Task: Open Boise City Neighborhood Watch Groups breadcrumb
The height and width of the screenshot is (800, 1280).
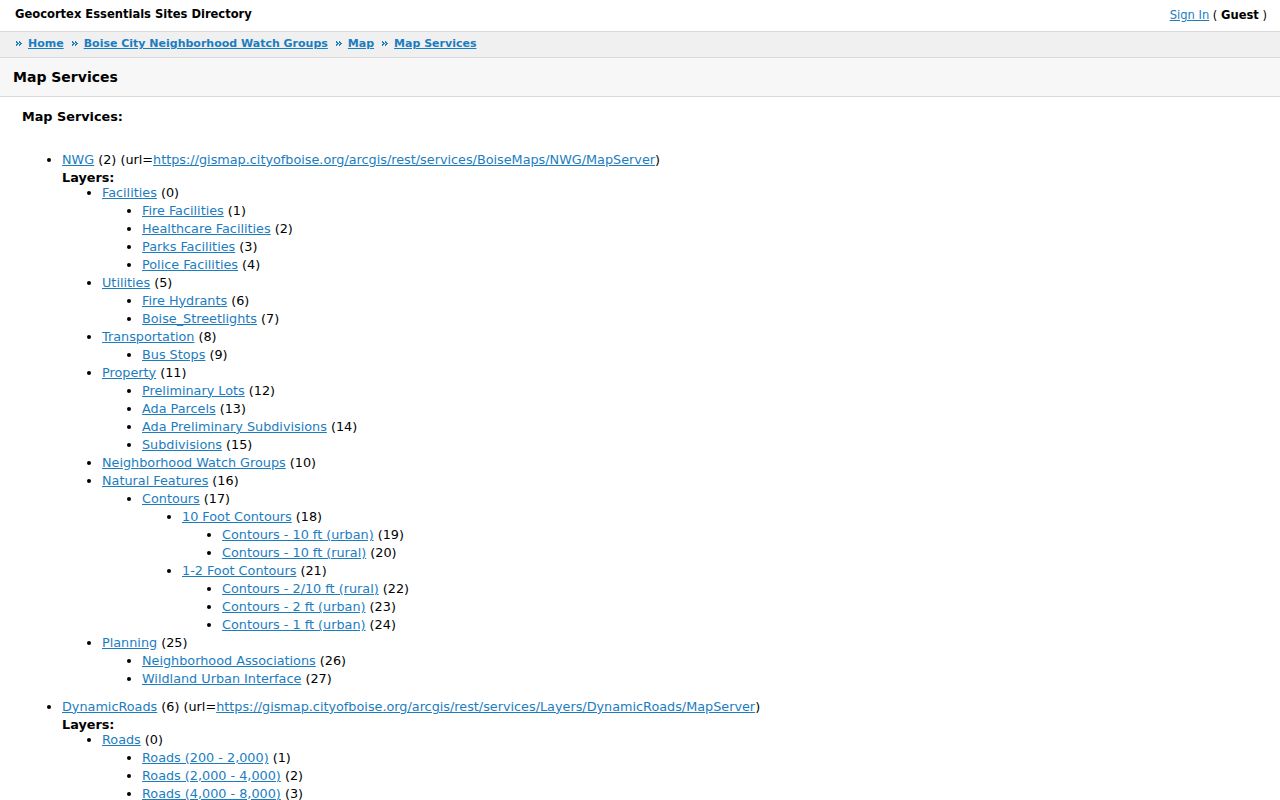Action: point(206,43)
